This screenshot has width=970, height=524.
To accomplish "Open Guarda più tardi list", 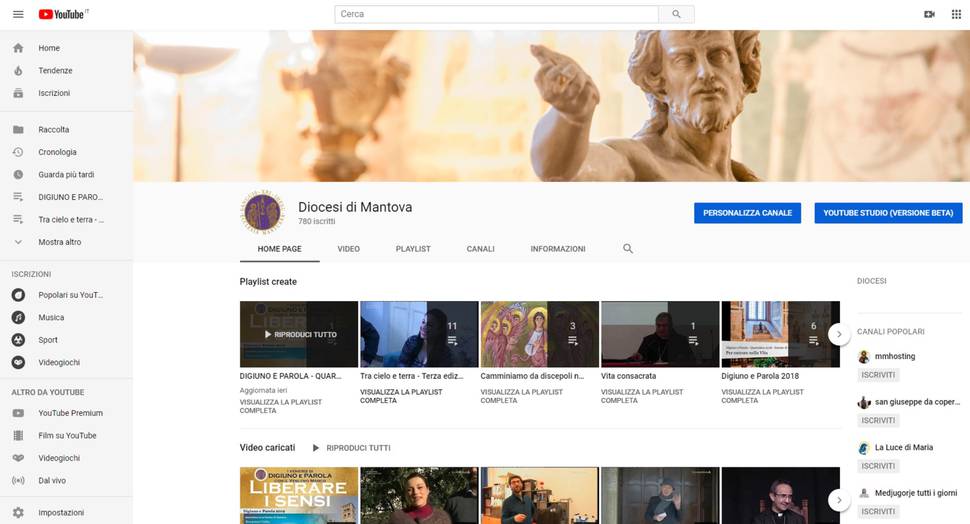I will coord(66,174).
